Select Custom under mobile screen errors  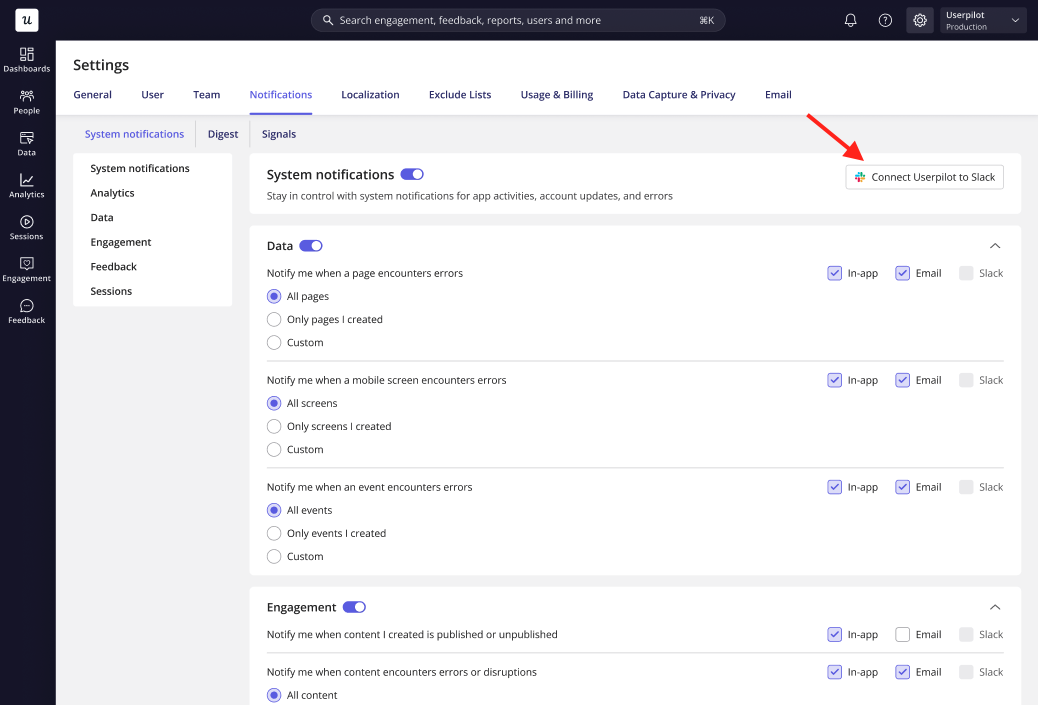[x=273, y=449]
